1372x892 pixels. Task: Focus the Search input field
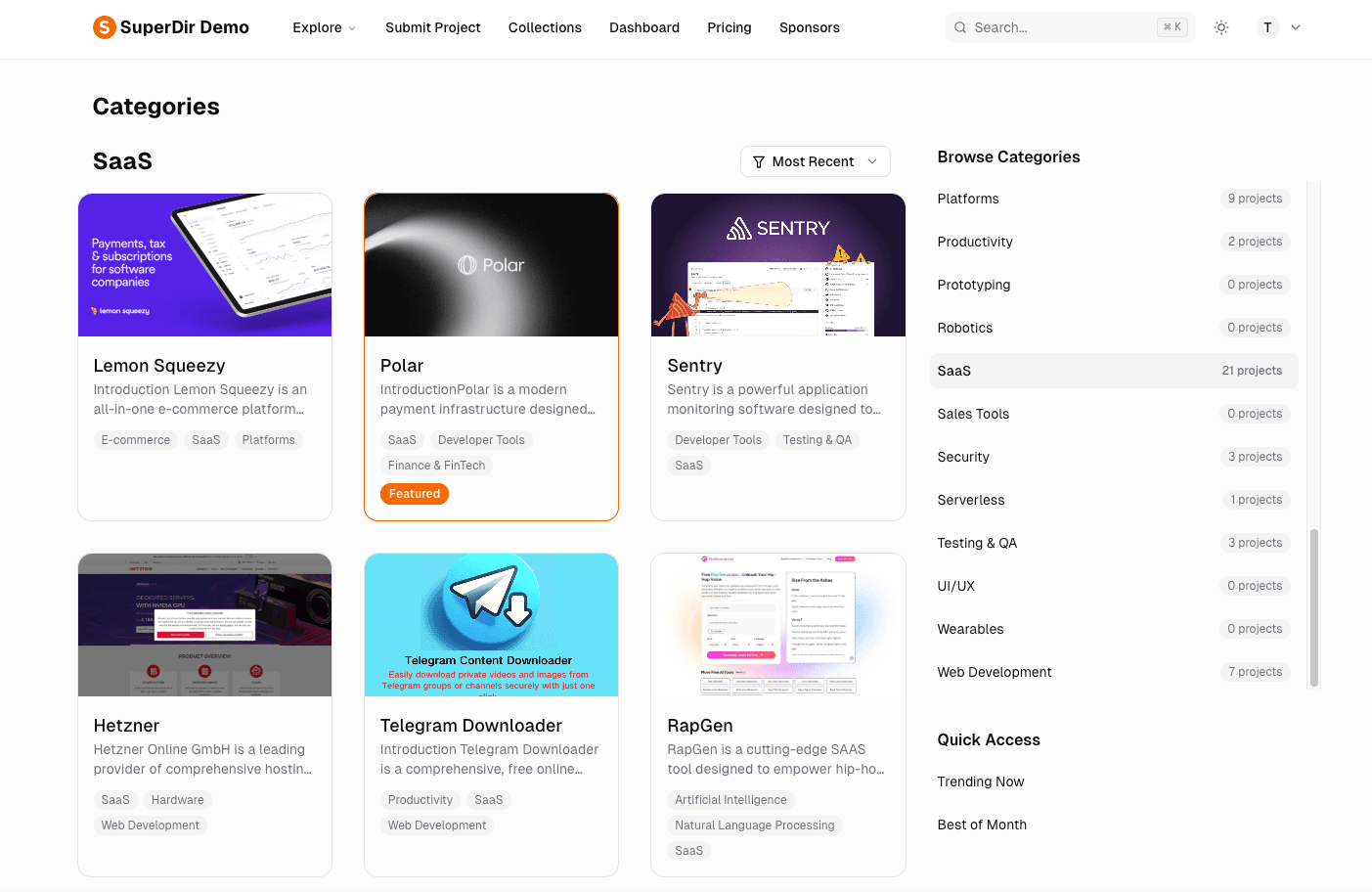pyautogui.click(x=1071, y=27)
